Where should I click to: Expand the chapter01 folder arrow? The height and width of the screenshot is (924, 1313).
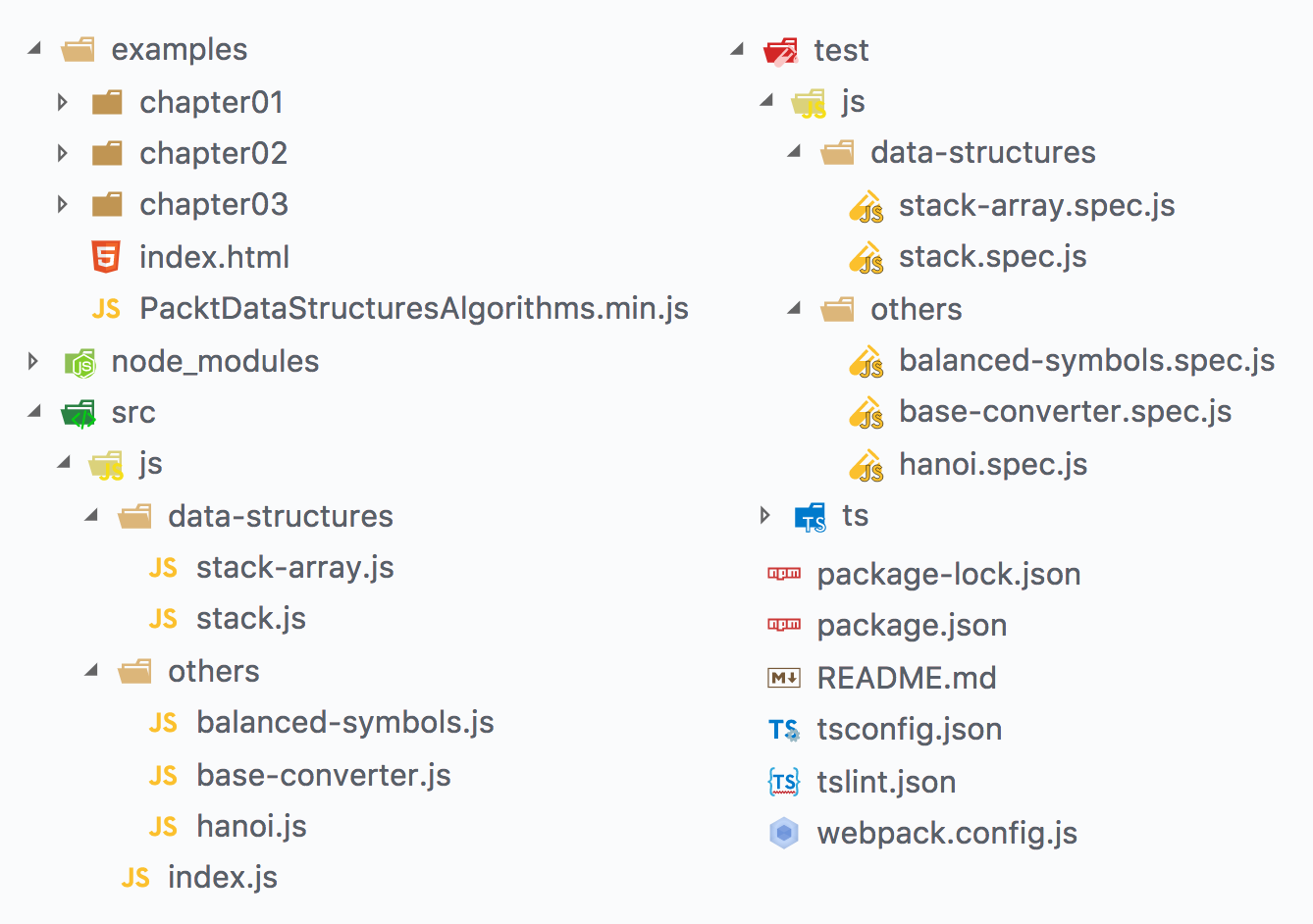[x=63, y=102]
